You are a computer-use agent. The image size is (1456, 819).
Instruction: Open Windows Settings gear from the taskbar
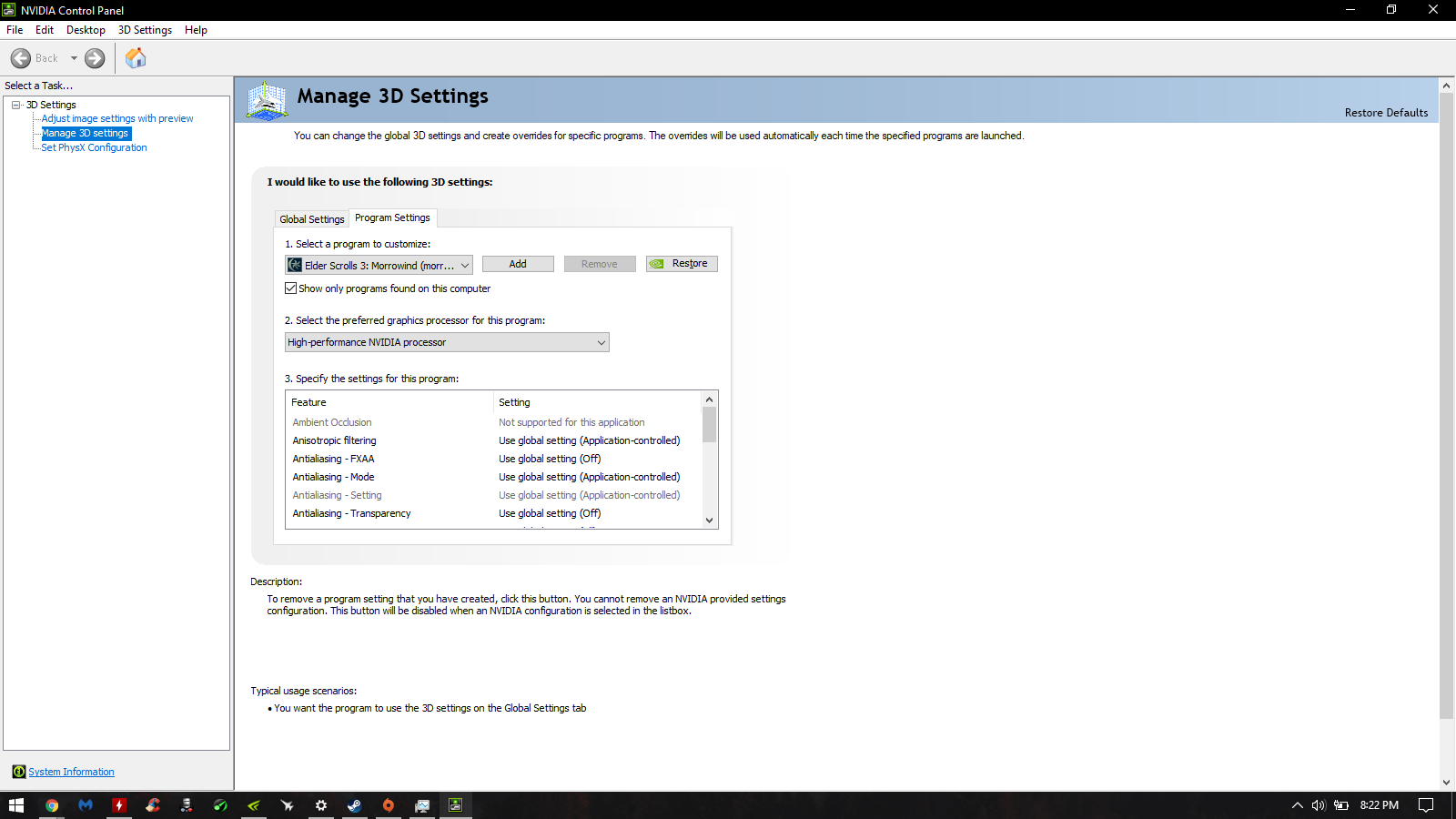[x=321, y=805]
